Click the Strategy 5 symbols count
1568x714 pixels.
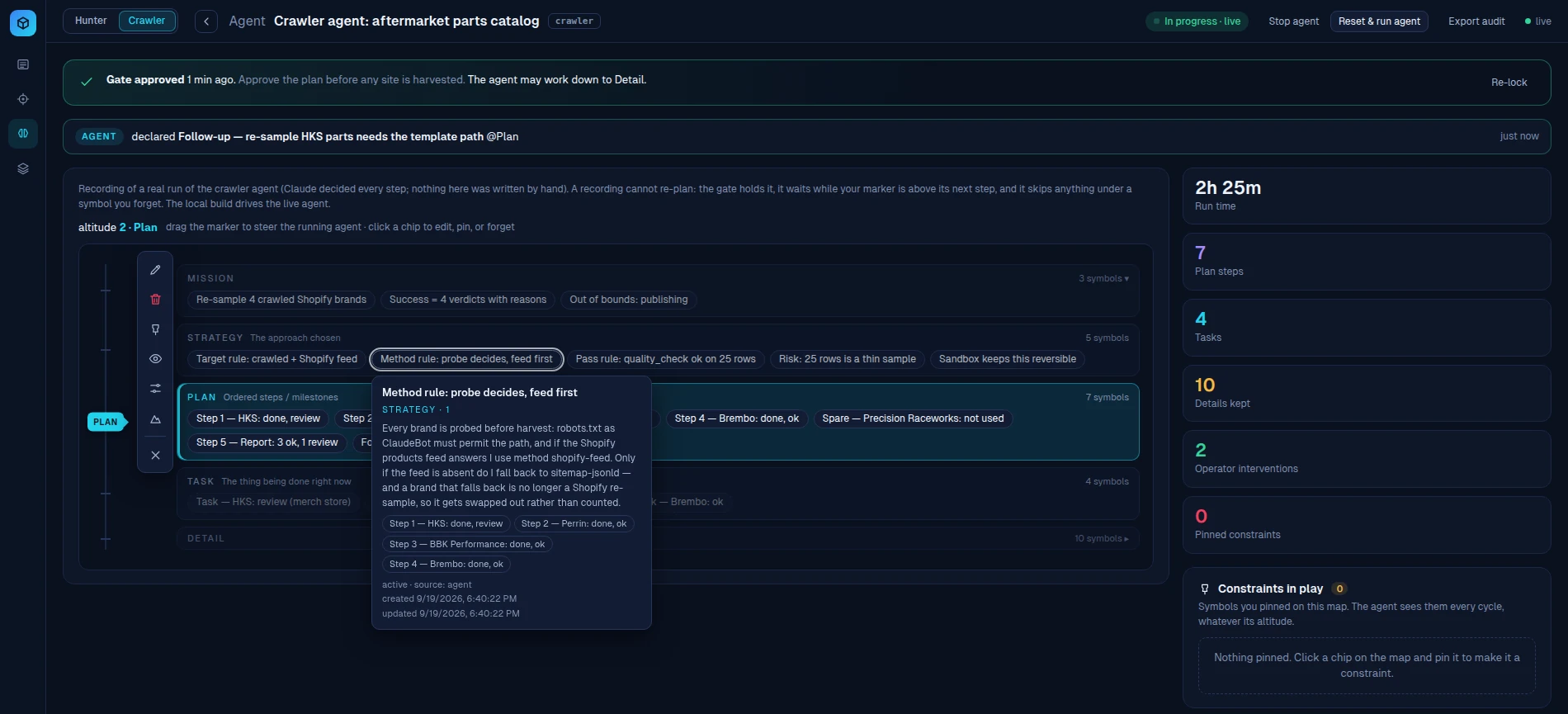(x=1107, y=338)
